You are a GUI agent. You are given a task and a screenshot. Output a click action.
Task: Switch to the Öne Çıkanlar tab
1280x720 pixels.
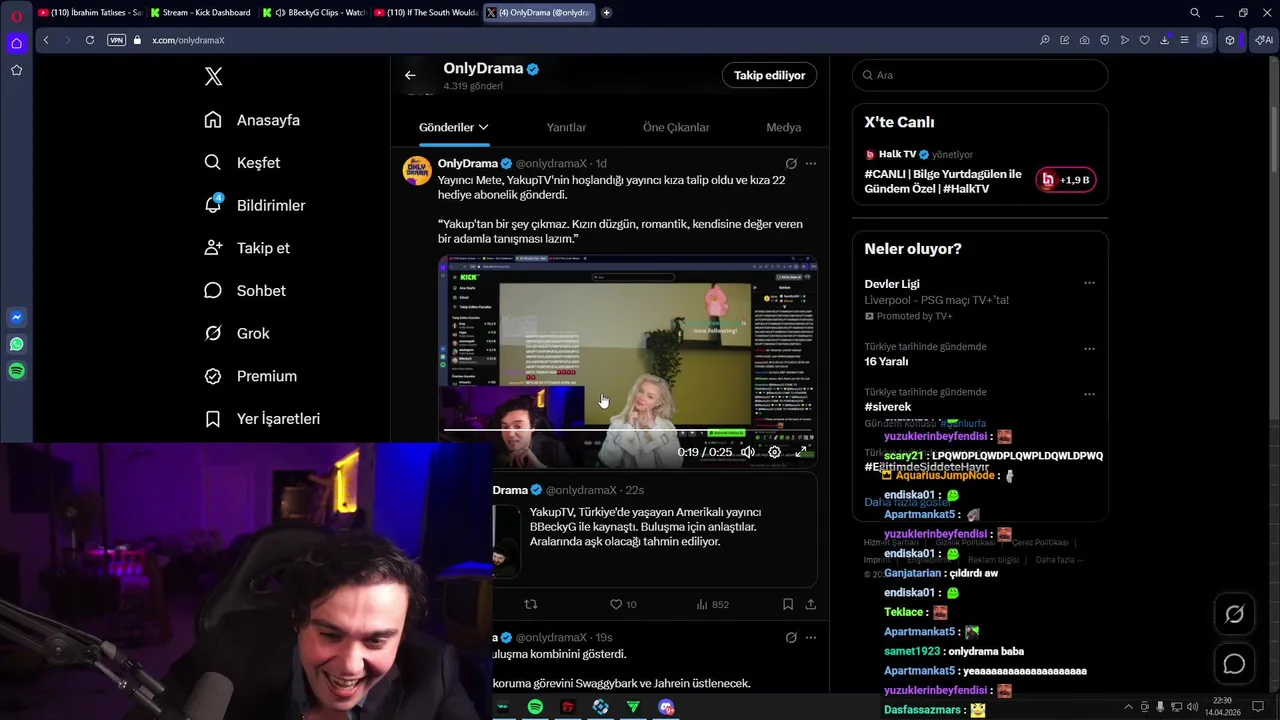(x=676, y=127)
